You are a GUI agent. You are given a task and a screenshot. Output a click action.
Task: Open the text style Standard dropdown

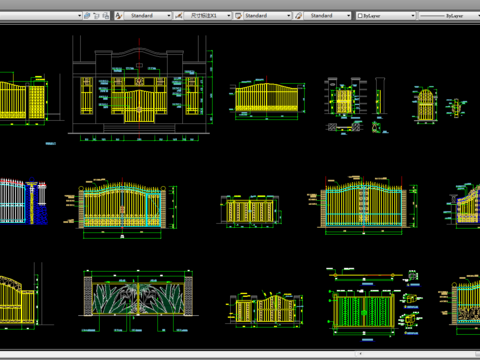click(148, 16)
